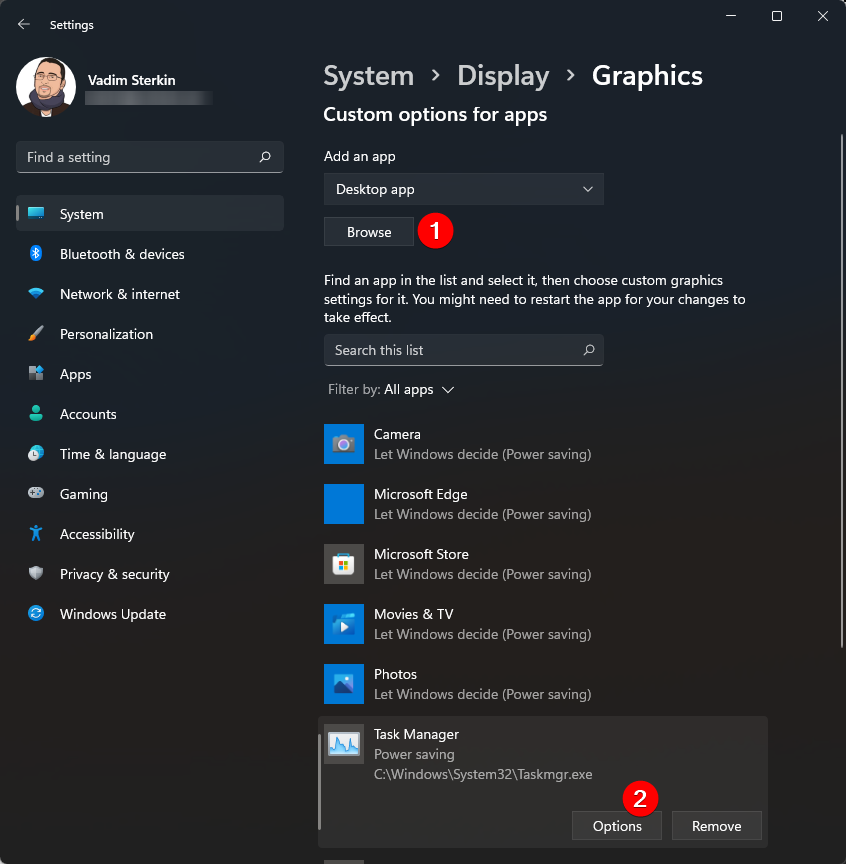Open Apps in the sidebar
846x864 pixels.
coord(149,374)
